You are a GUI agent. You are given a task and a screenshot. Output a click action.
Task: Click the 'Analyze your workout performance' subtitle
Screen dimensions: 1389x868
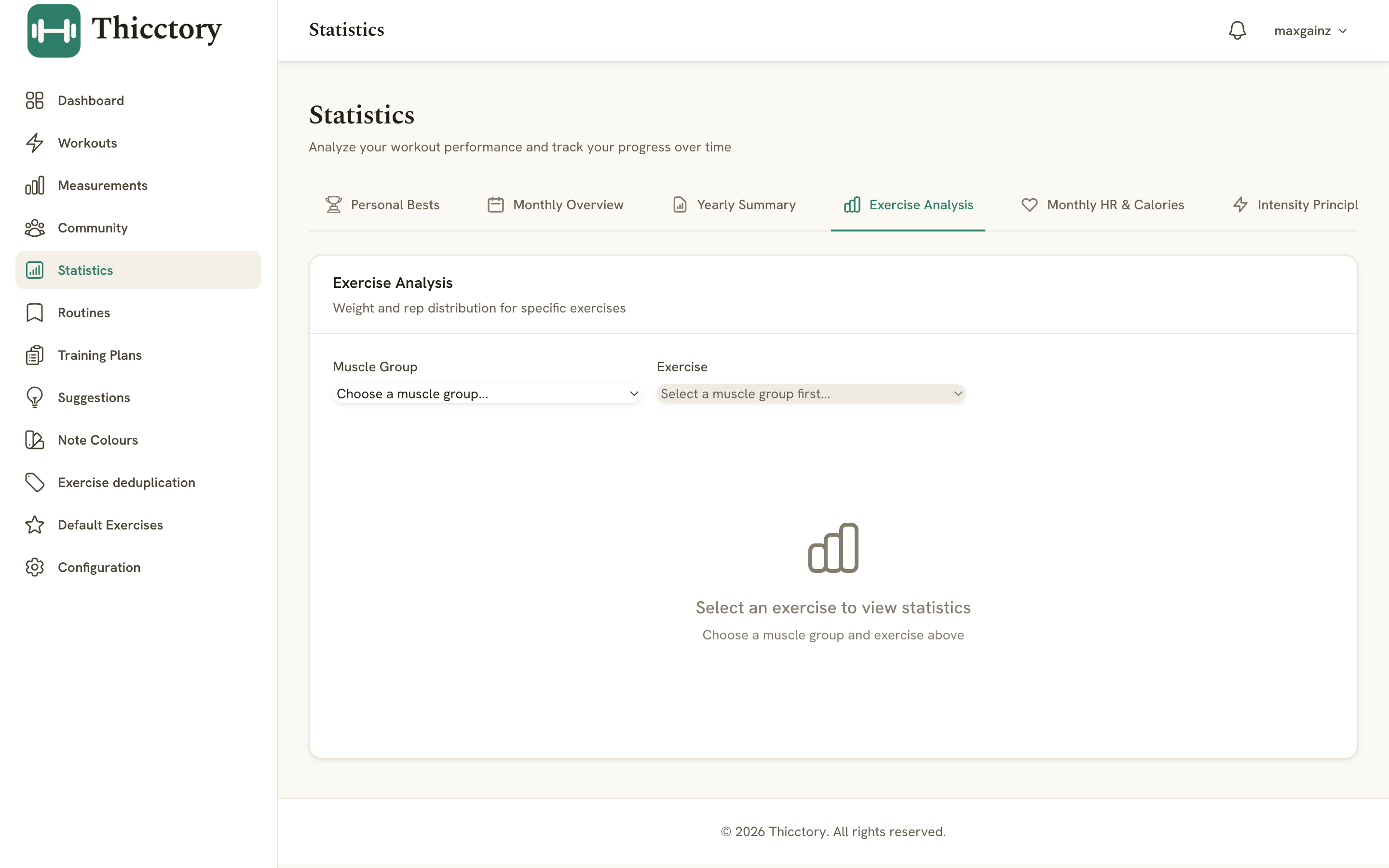(520, 147)
